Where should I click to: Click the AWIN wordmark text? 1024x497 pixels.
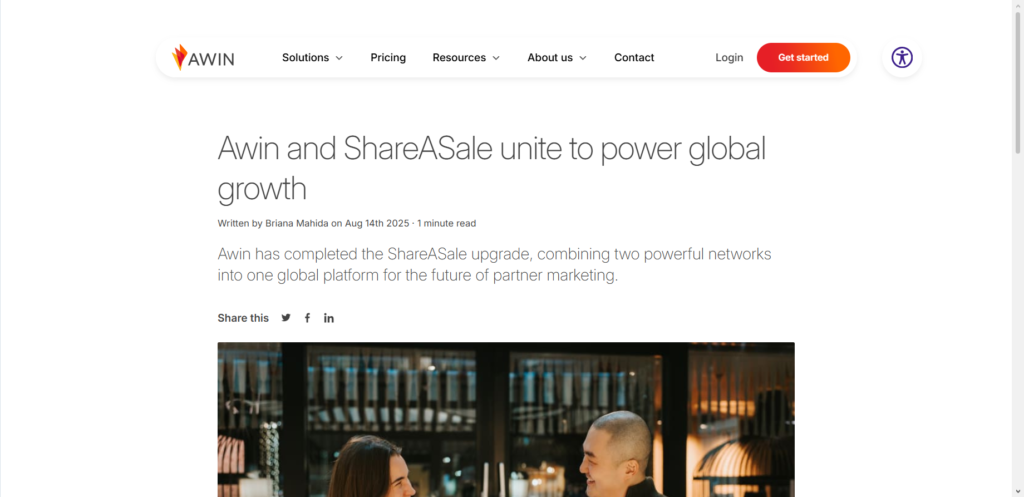(x=211, y=60)
